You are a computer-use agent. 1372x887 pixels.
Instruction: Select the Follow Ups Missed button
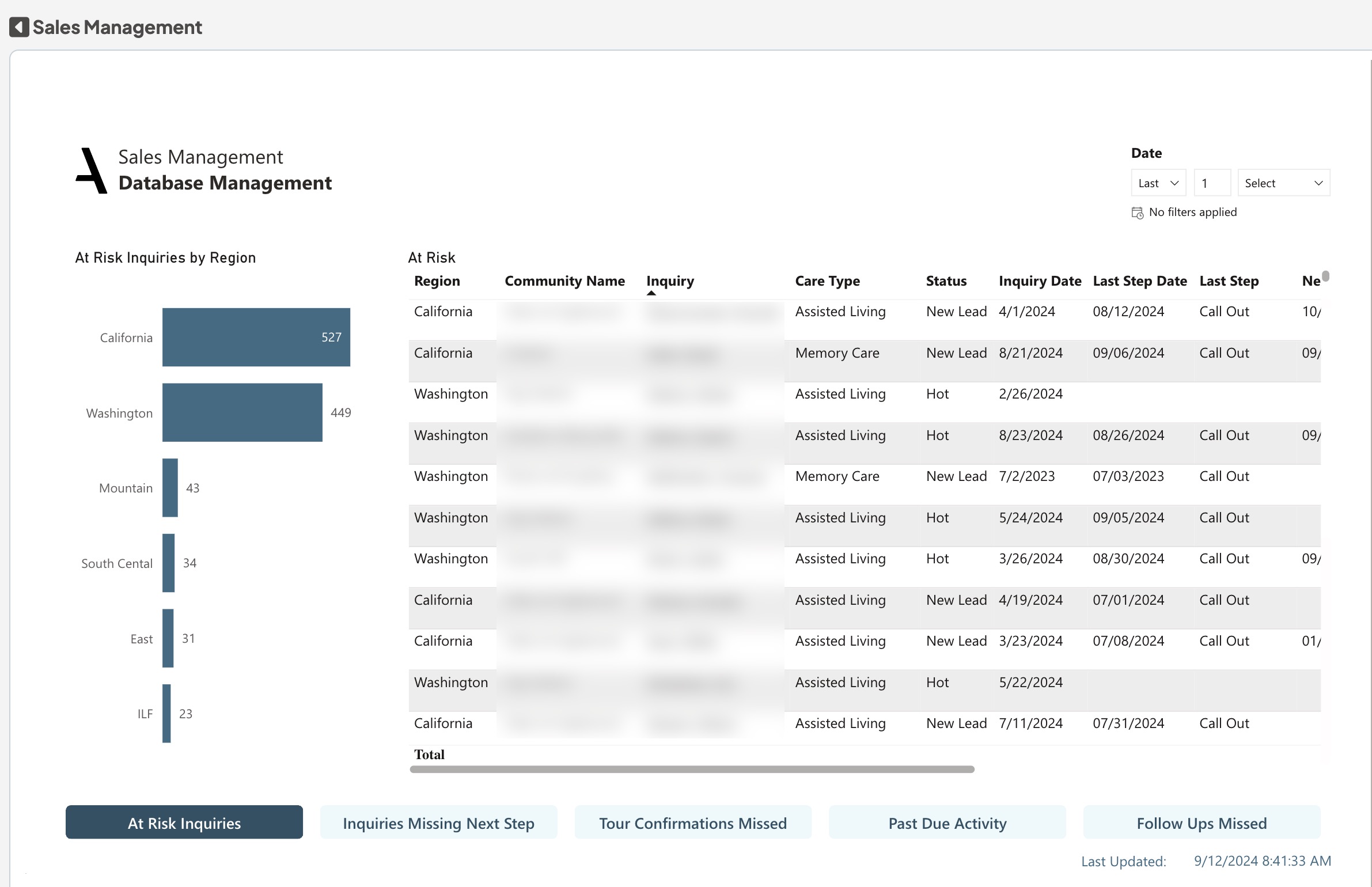click(1202, 822)
